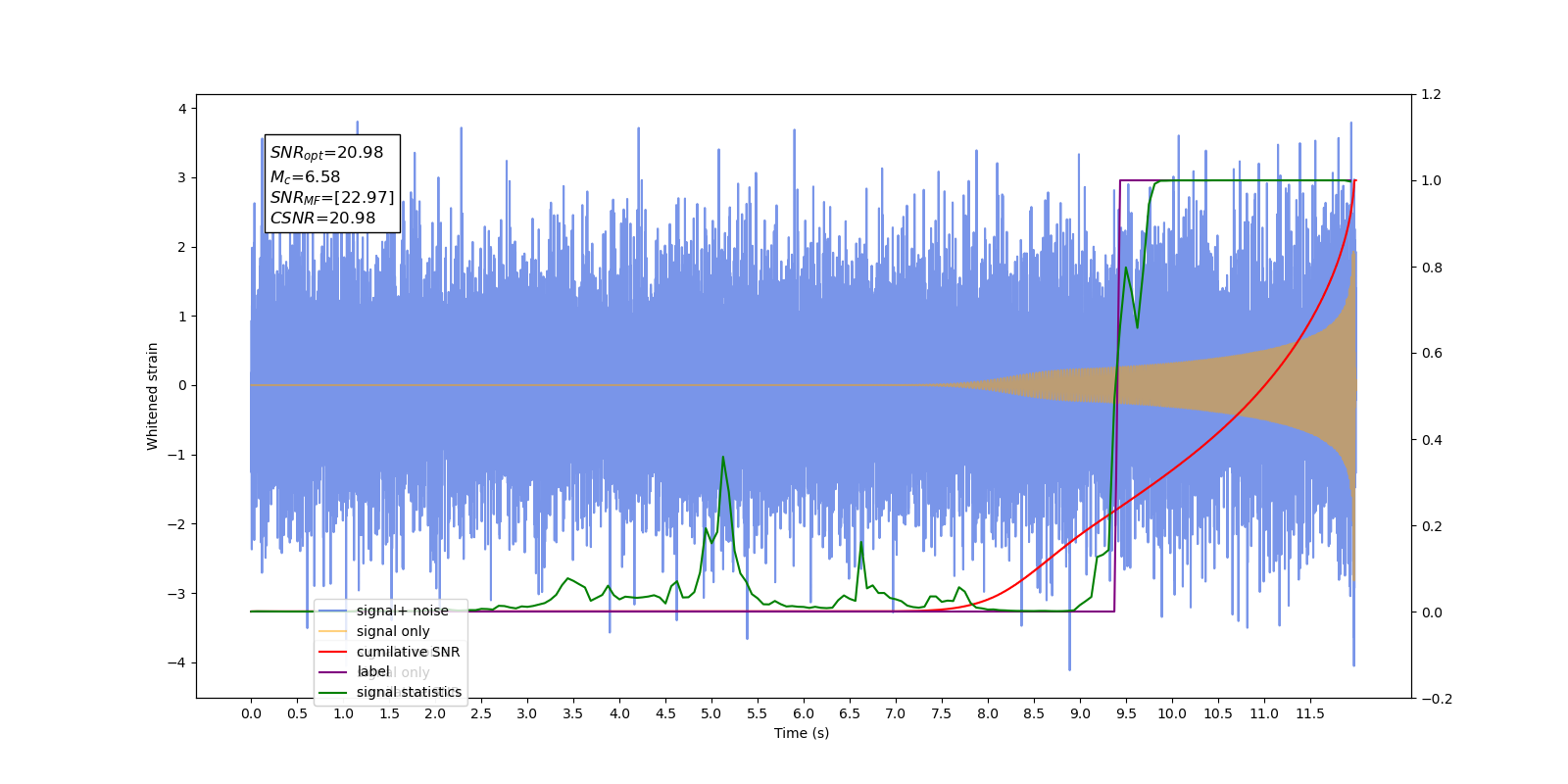Click the 11.5 x-axis tick label

(1310, 713)
